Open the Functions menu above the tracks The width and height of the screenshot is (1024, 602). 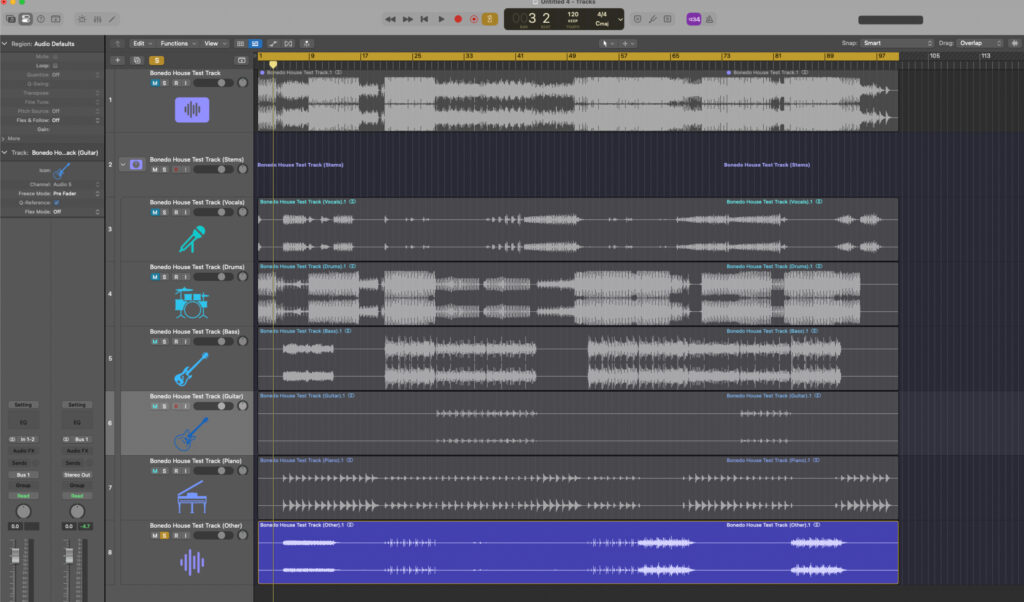click(x=173, y=44)
